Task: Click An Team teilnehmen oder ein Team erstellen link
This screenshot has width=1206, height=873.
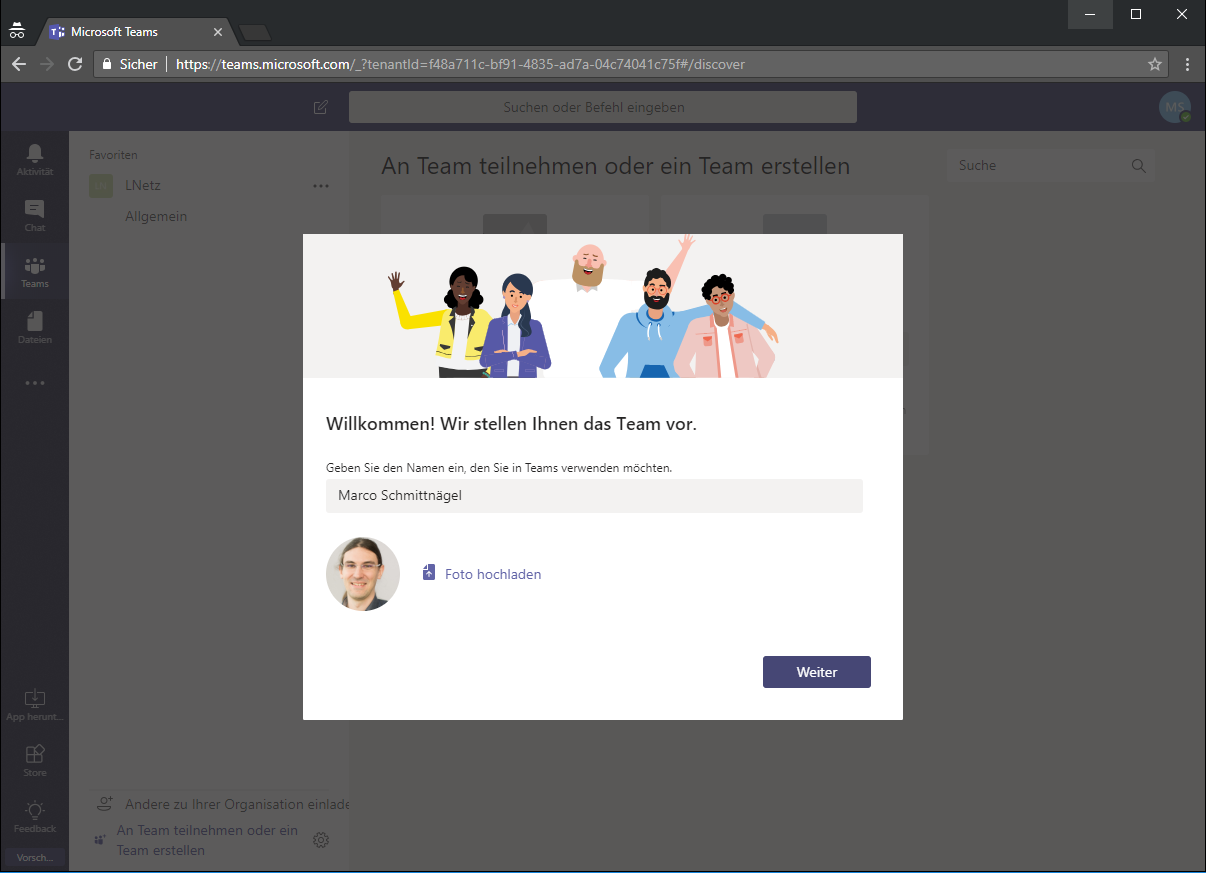Action: tap(208, 840)
